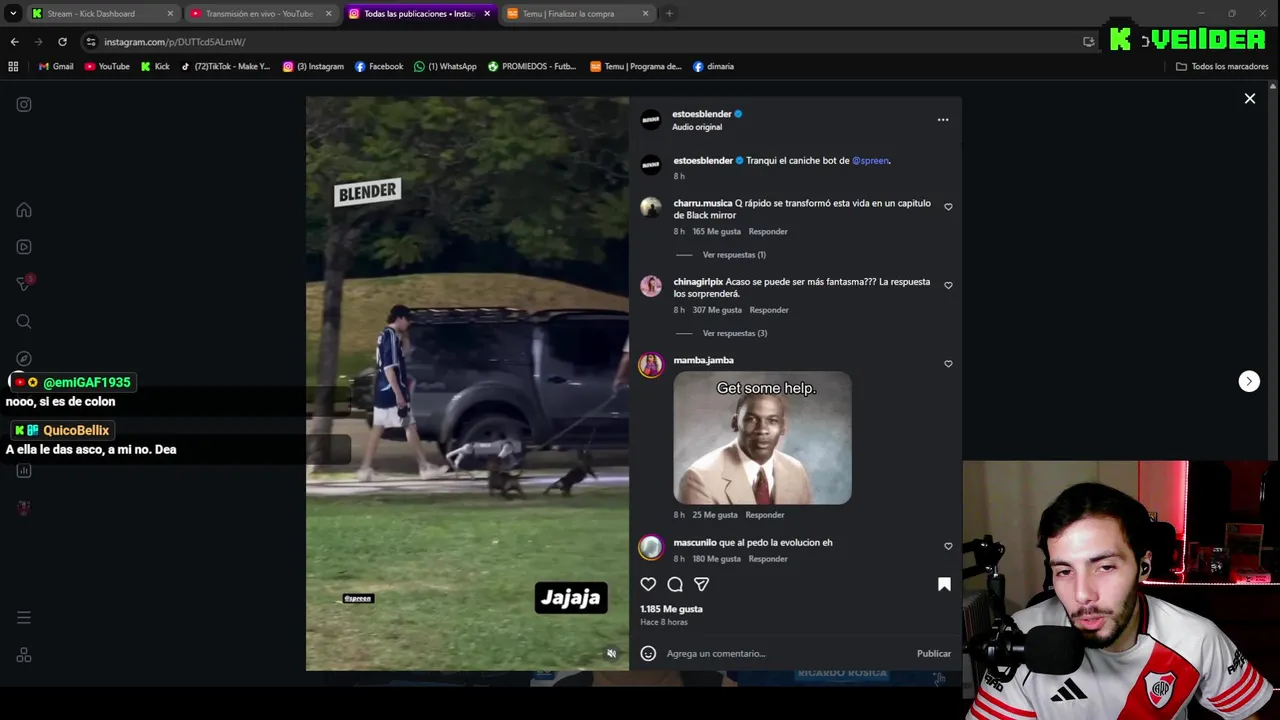Like charru.musica's comment

pyautogui.click(x=948, y=207)
